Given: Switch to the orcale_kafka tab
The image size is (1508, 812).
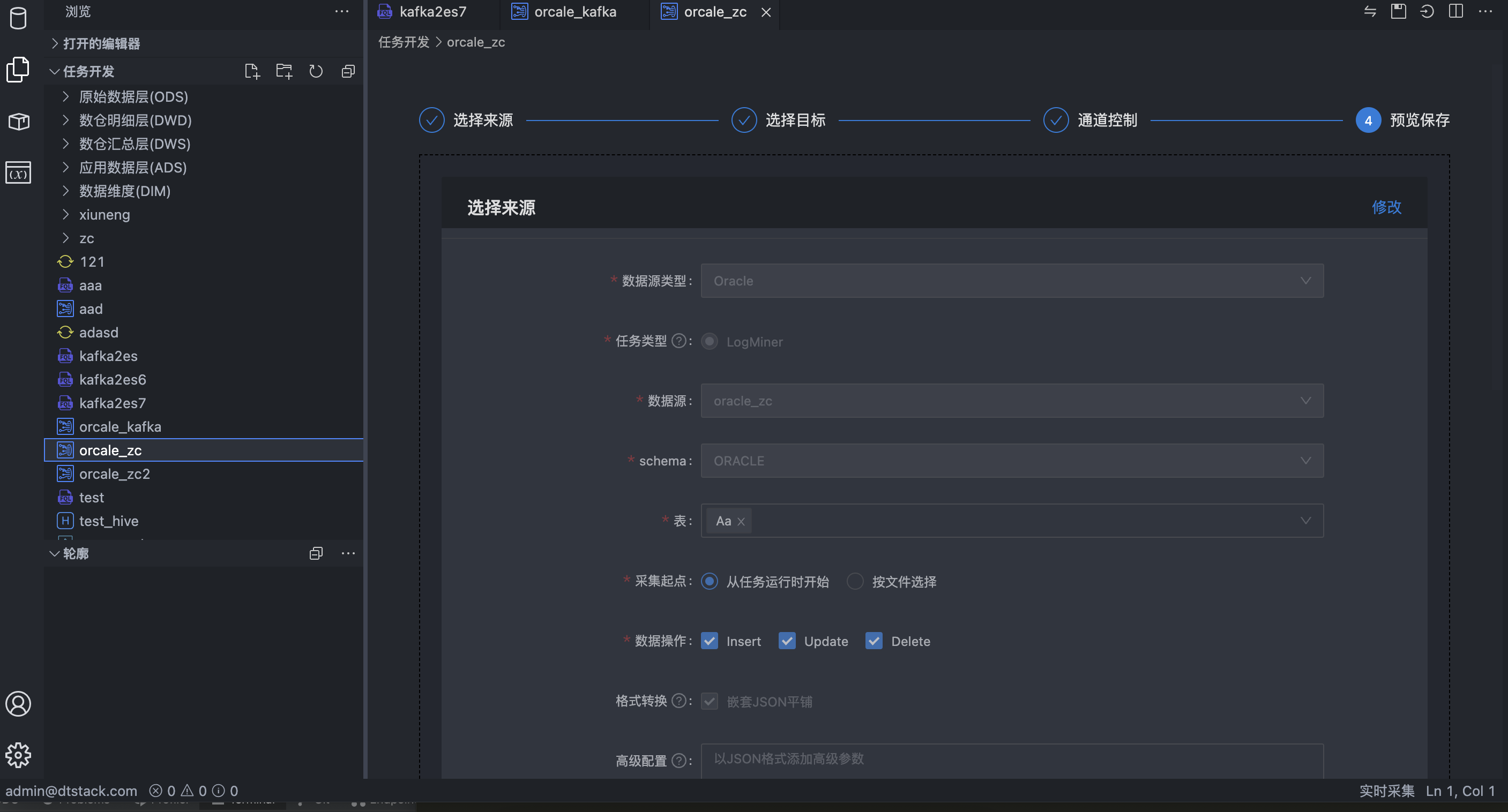Looking at the screenshot, I should (x=574, y=12).
